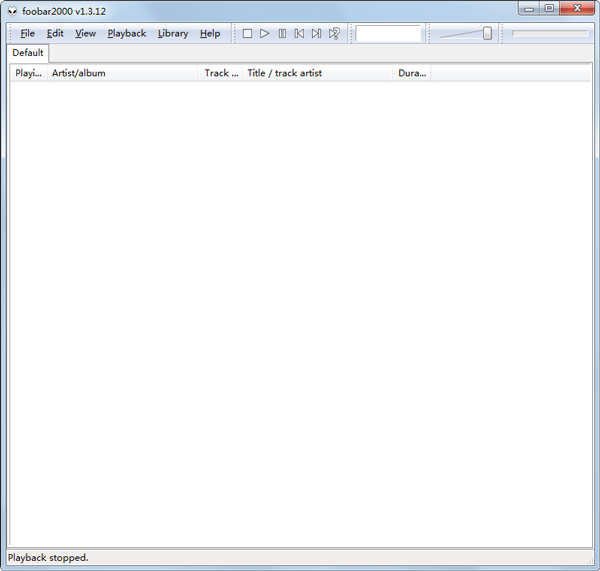The image size is (600, 571).
Task: Click the Stop playback button
Action: coord(247,34)
